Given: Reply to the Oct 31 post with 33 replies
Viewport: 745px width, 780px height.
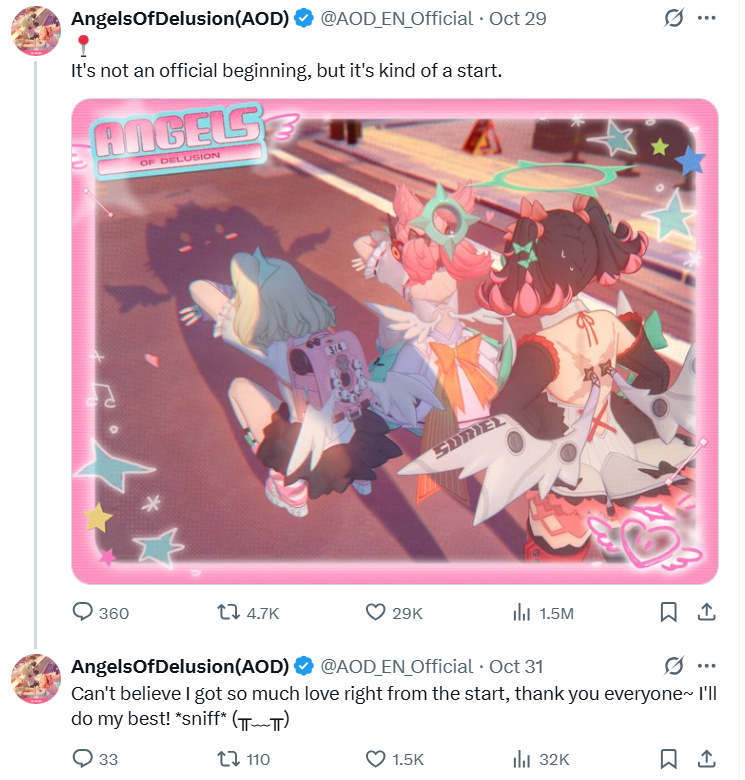Looking at the screenshot, I should pos(95,759).
